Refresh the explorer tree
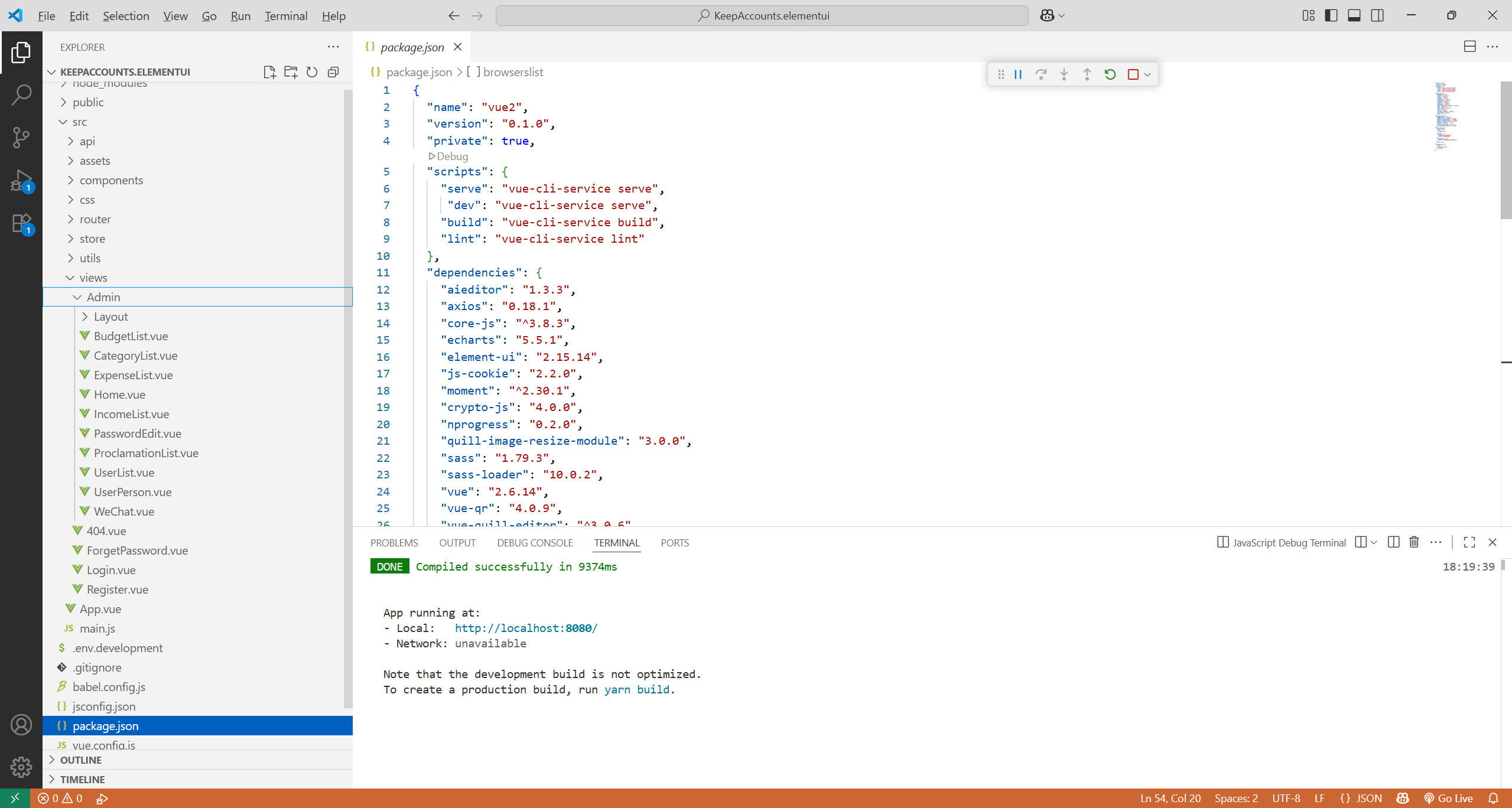The height and width of the screenshot is (808, 1512). 312,72
